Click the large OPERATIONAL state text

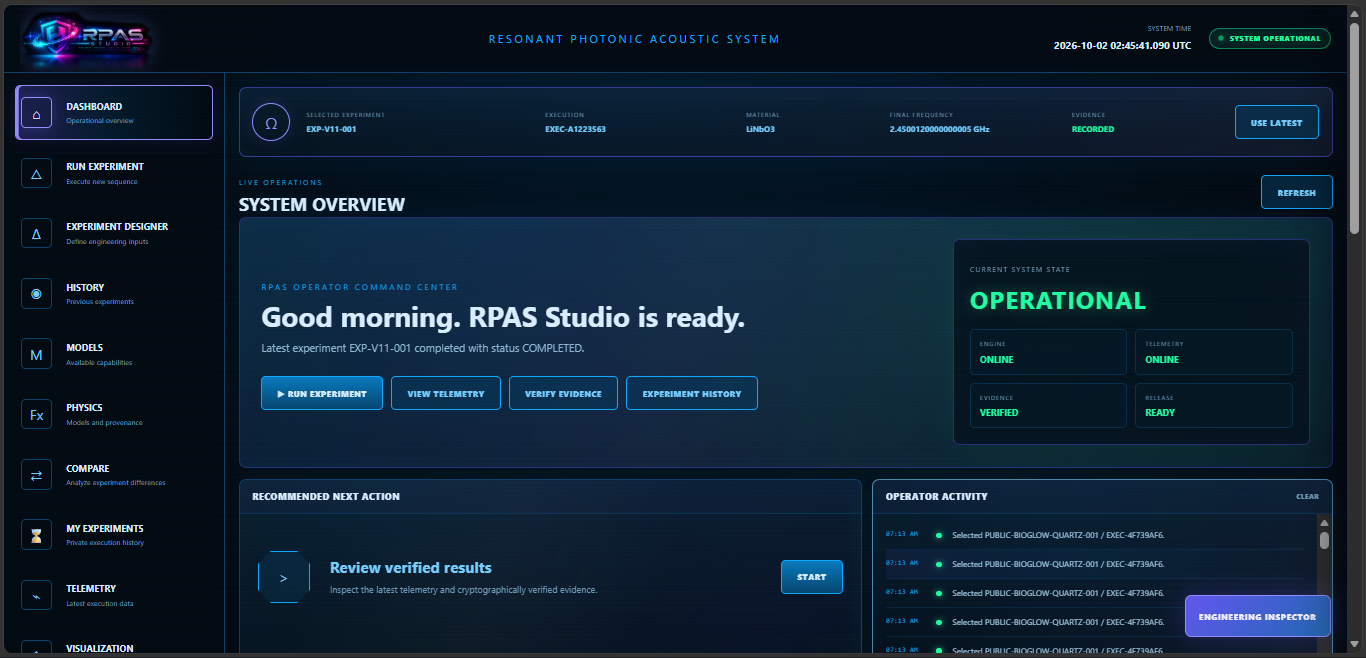tap(1058, 300)
